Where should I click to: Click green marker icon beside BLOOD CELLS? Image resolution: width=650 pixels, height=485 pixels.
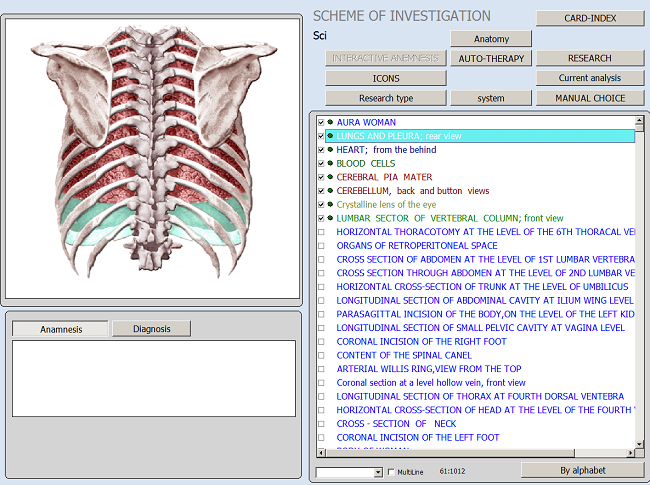(330, 163)
